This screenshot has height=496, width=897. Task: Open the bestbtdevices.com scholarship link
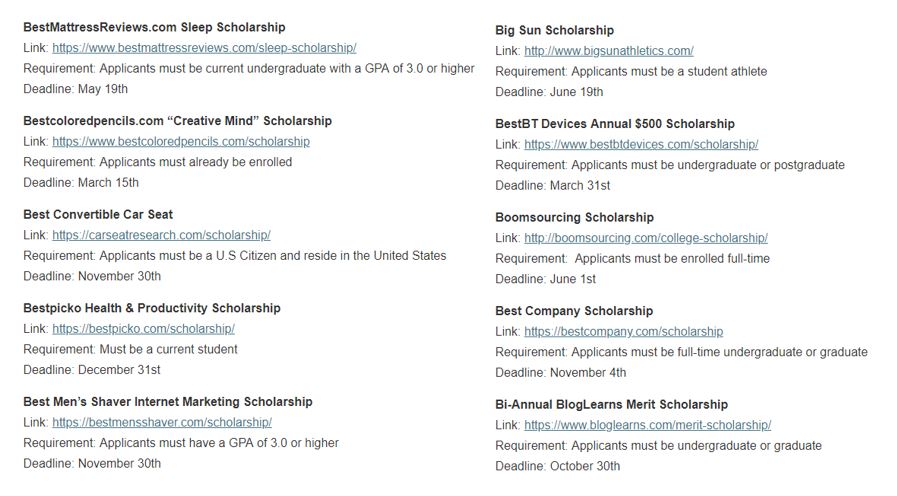[x=641, y=145]
